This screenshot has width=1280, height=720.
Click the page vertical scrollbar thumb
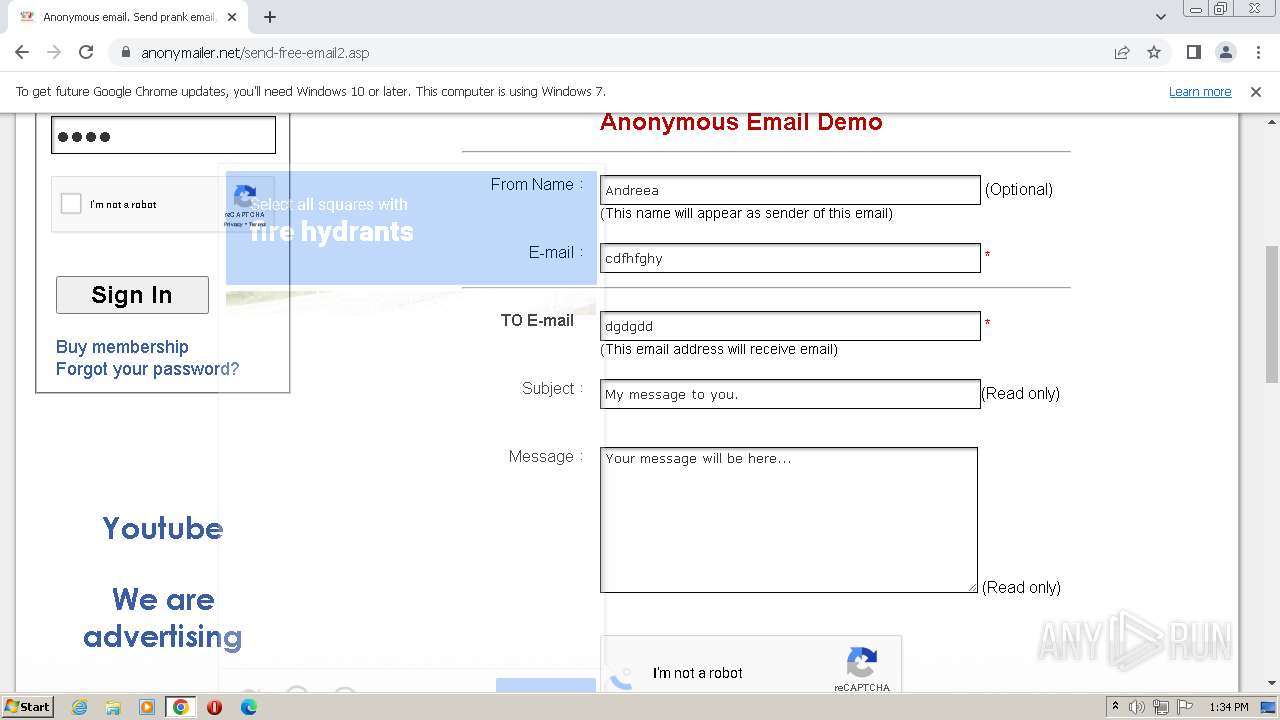[1272, 314]
